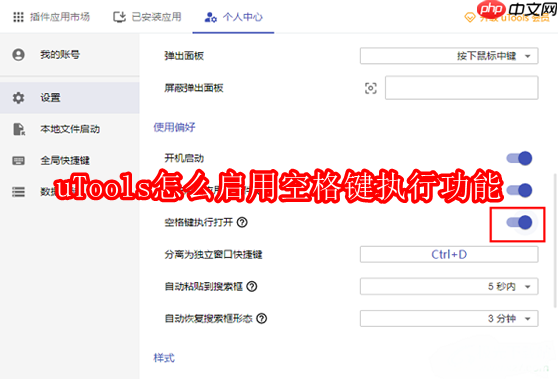Toggle the 空格键执行打开 switch
This screenshot has width=558, height=379.
(x=519, y=222)
